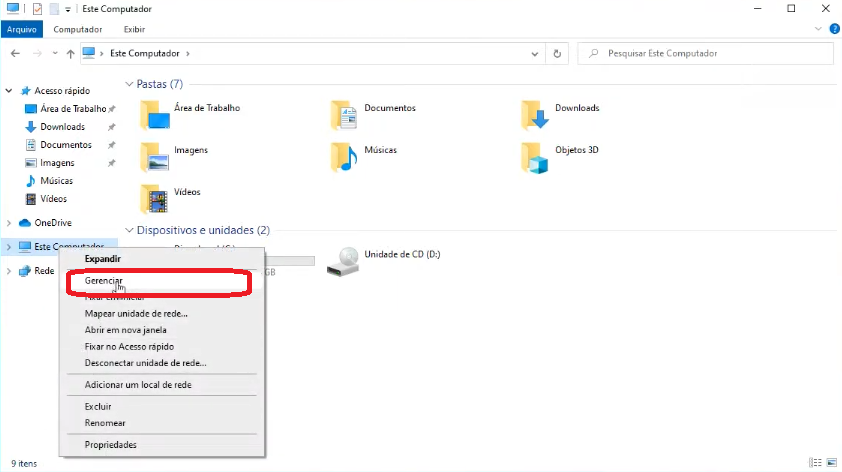Open the Help question mark icon
This screenshot has width=842, height=472.
[834, 29]
